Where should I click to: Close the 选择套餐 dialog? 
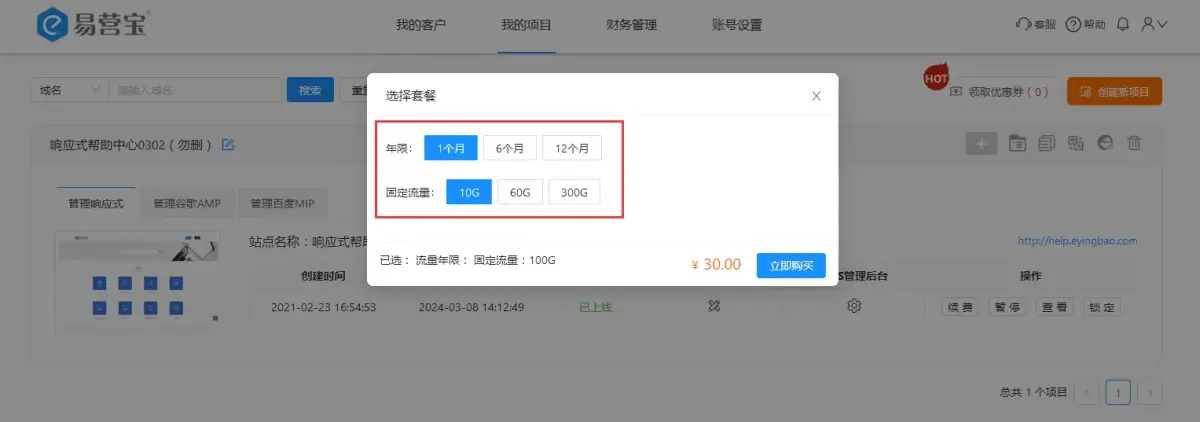pos(816,96)
